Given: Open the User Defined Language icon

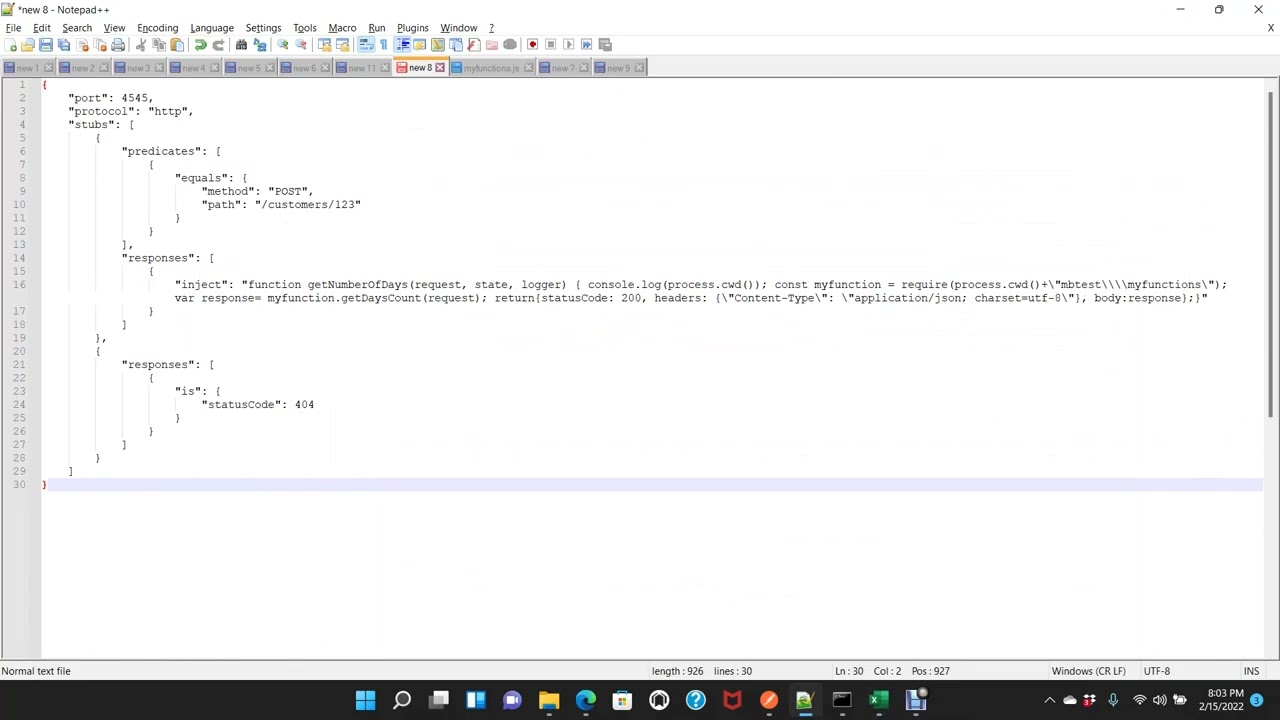Looking at the screenshot, I should tap(419, 44).
